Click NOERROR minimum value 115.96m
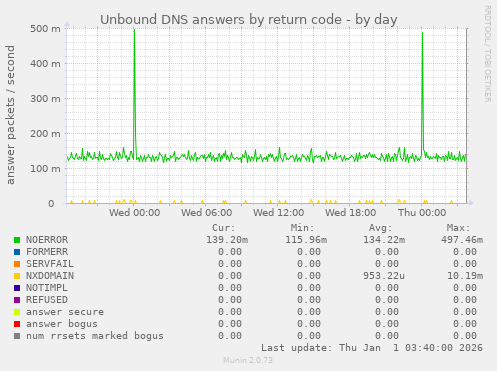 click(306, 240)
